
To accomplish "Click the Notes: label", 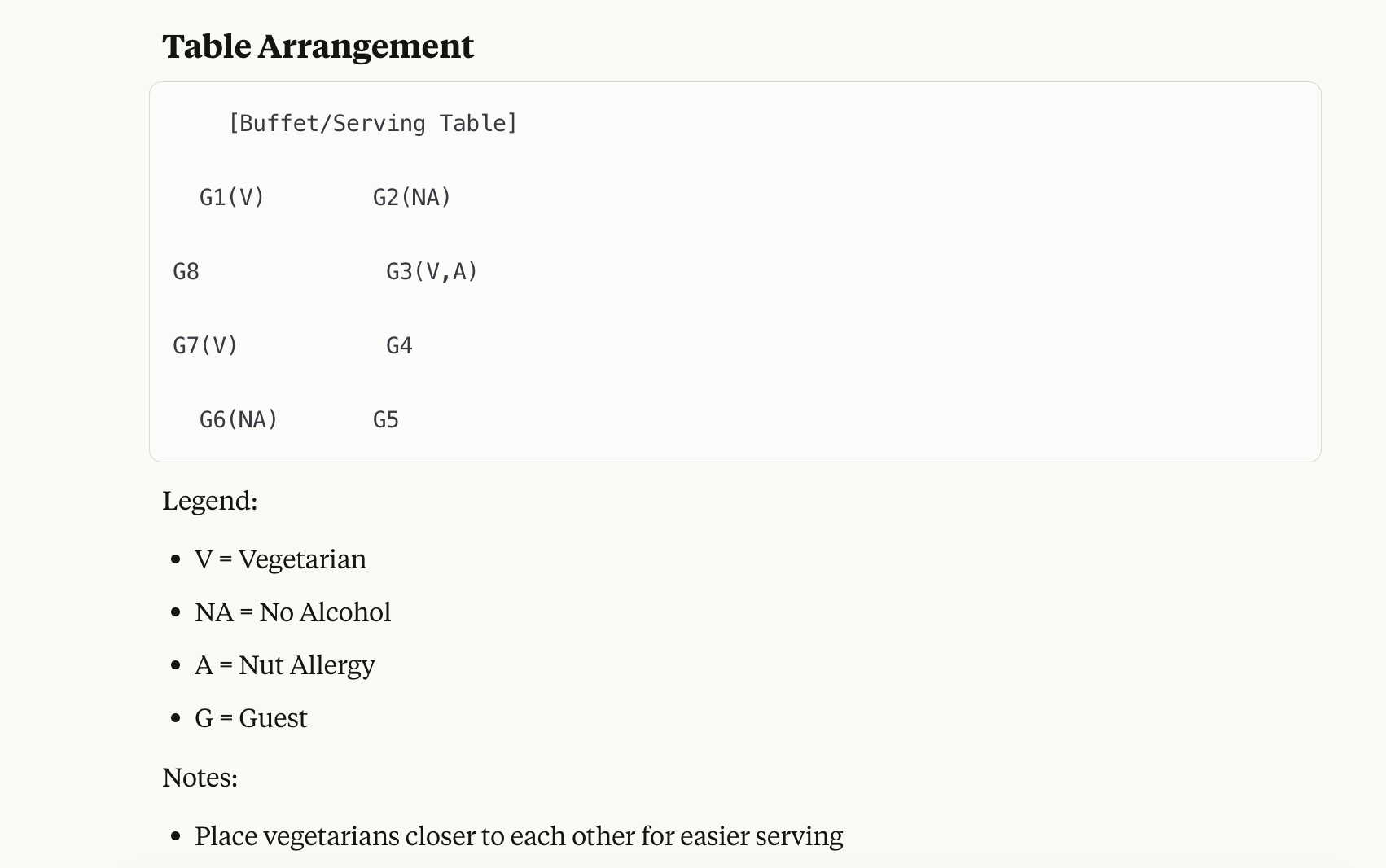I will pos(200,778).
